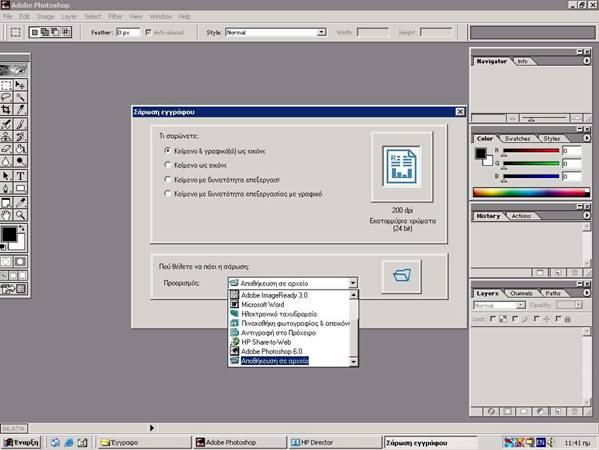Click the red R color slider
Image resolution: width=599 pixels, height=450 pixels.
click(x=531, y=151)
